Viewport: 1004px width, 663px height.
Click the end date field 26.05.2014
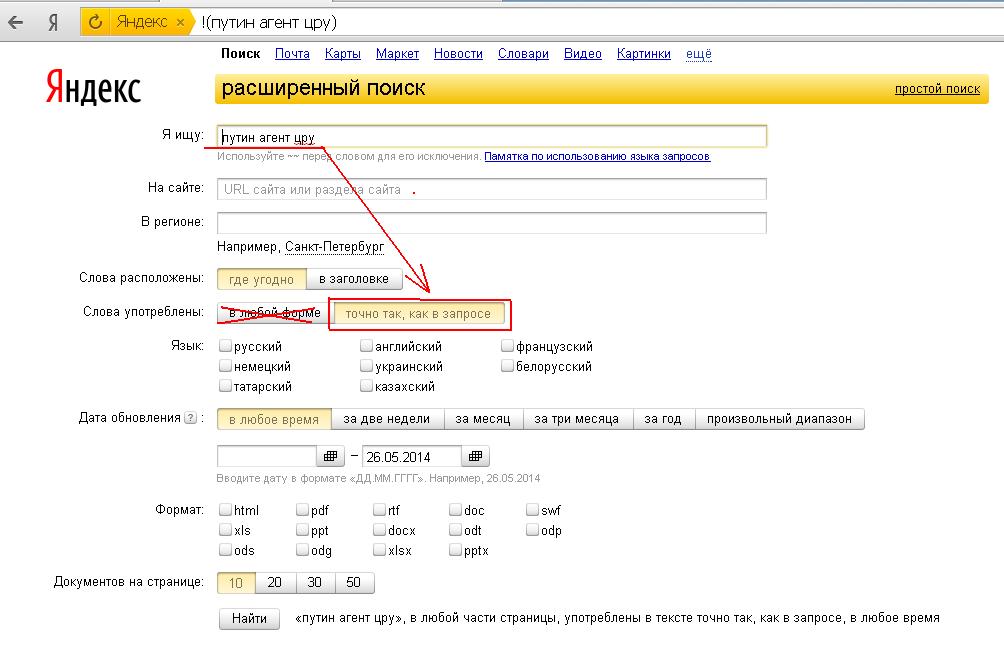pos(412,457)
